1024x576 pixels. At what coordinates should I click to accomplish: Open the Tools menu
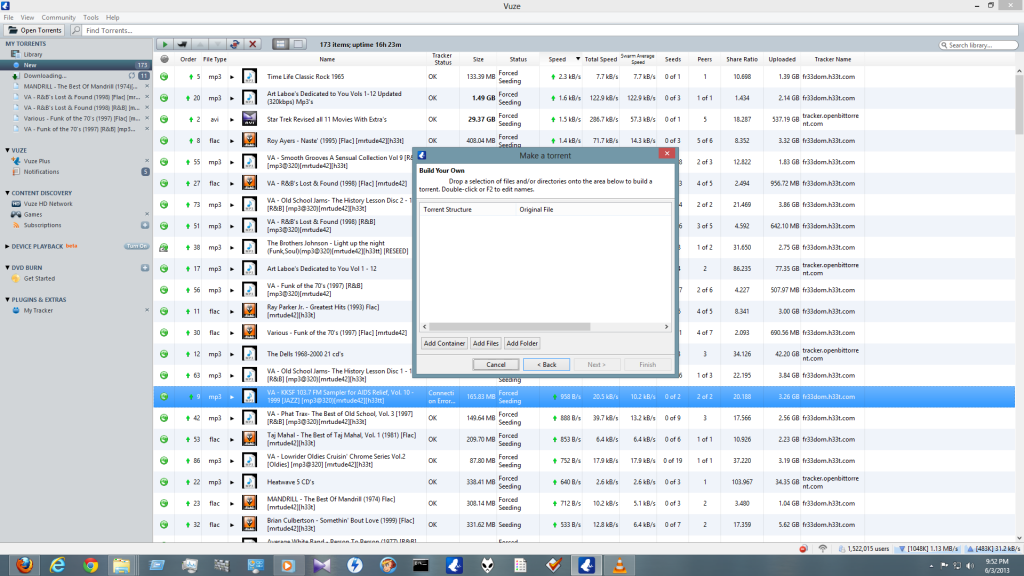pos(91,18)
